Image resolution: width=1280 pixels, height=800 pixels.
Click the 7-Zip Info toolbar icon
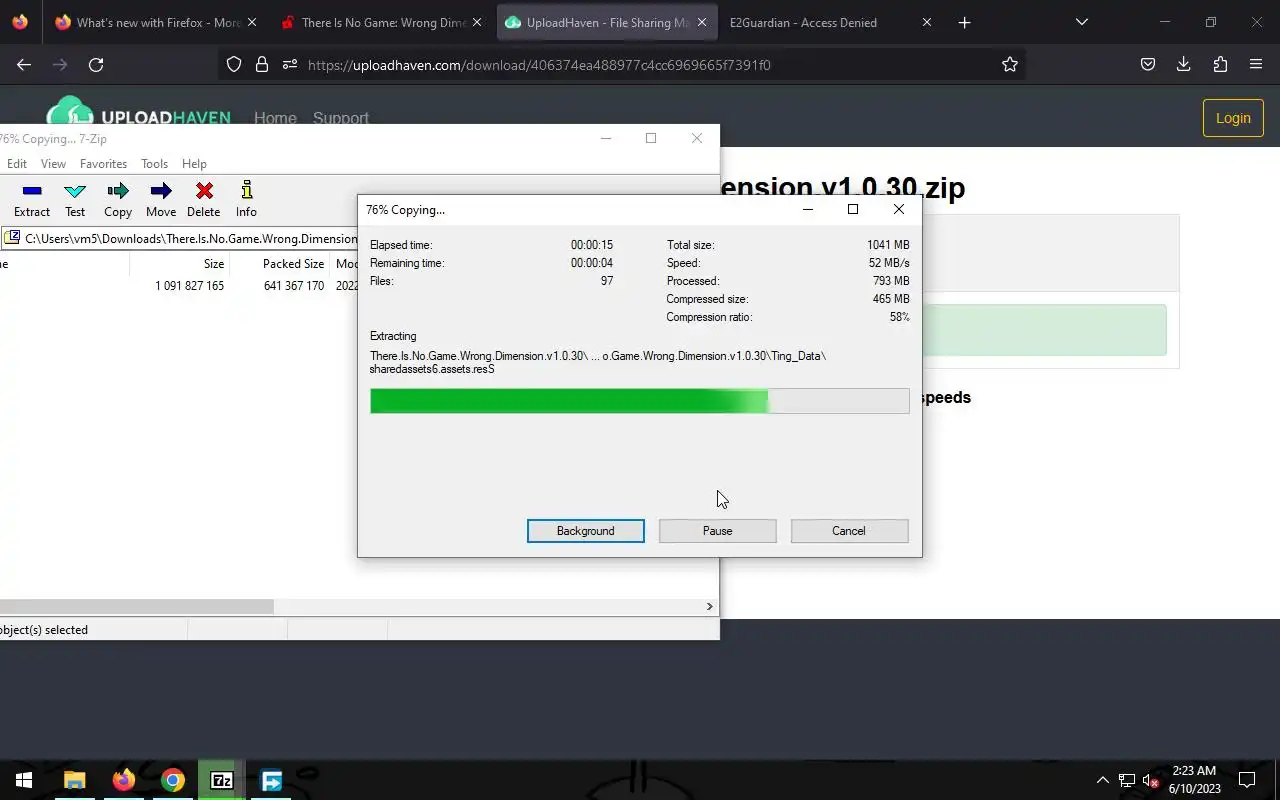pyautogui.click(x=246, y=199)
